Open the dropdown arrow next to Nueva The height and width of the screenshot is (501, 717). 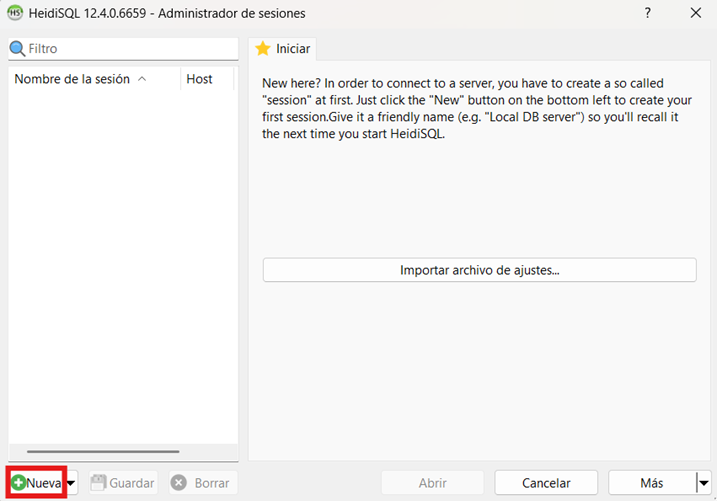(71, 483)
